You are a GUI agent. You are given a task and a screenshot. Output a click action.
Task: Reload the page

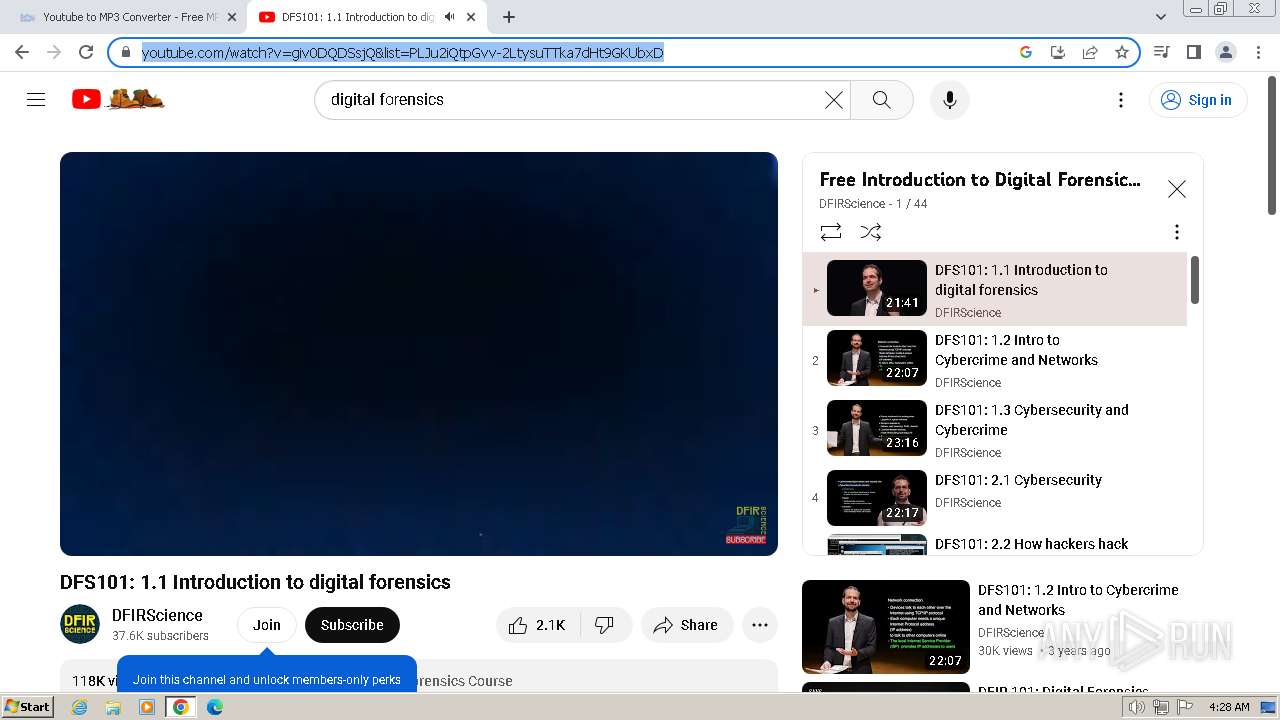(86, 52)
